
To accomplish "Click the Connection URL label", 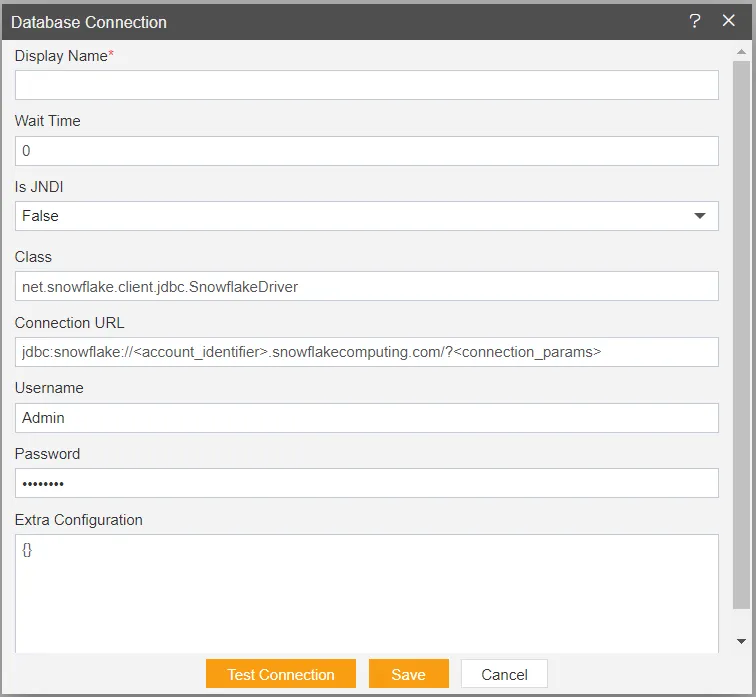I will click(69, 322).
